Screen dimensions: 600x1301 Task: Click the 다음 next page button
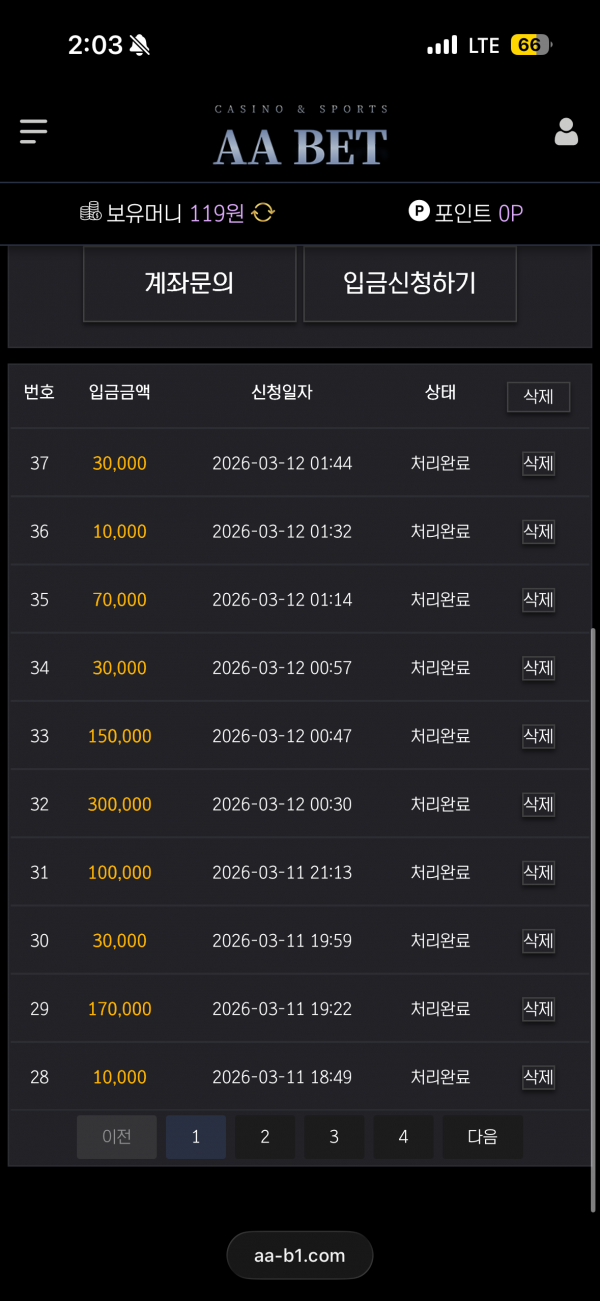click(x=482, y=1137)
